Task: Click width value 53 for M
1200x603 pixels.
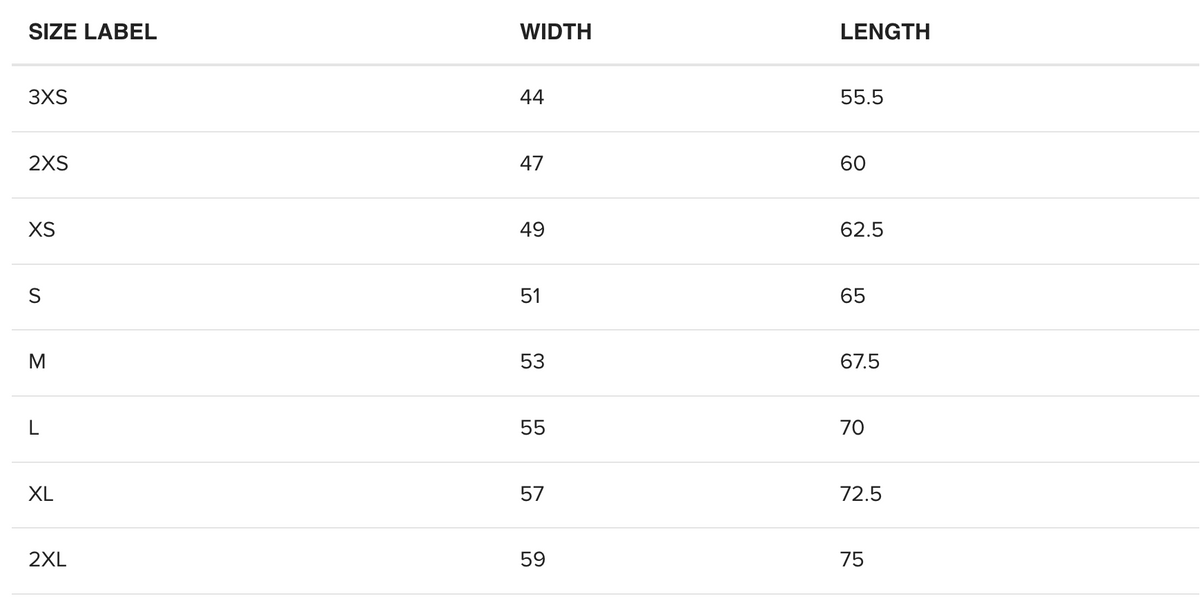Action: coord(532,362)
